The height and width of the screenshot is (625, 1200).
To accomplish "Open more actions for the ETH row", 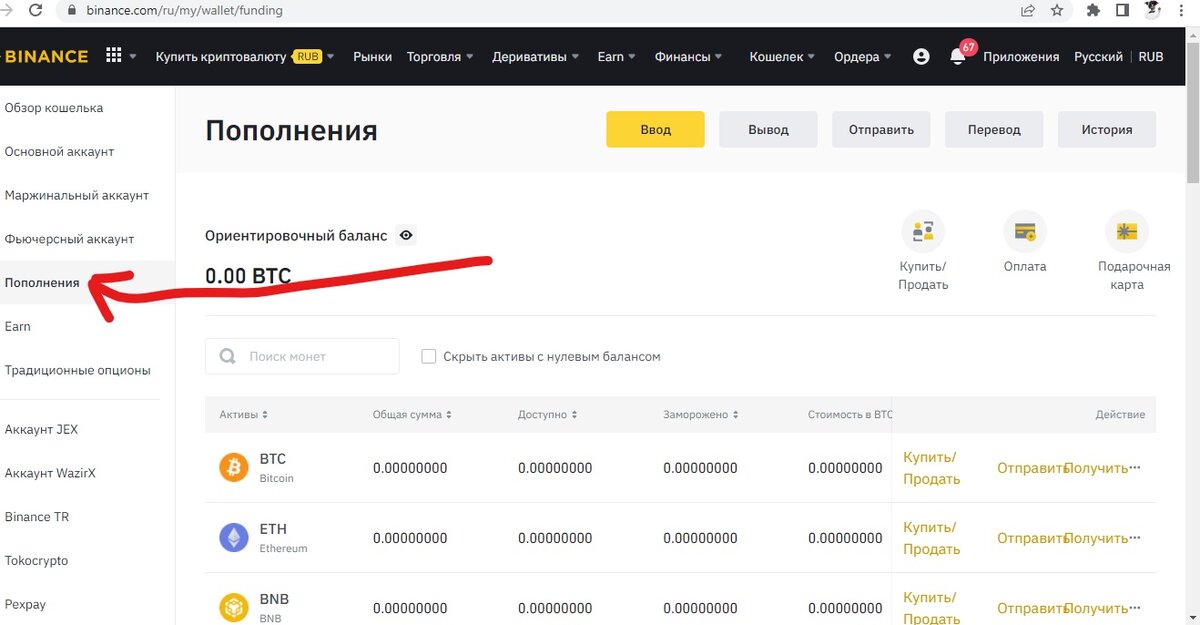I will (x=1135, y=538).
